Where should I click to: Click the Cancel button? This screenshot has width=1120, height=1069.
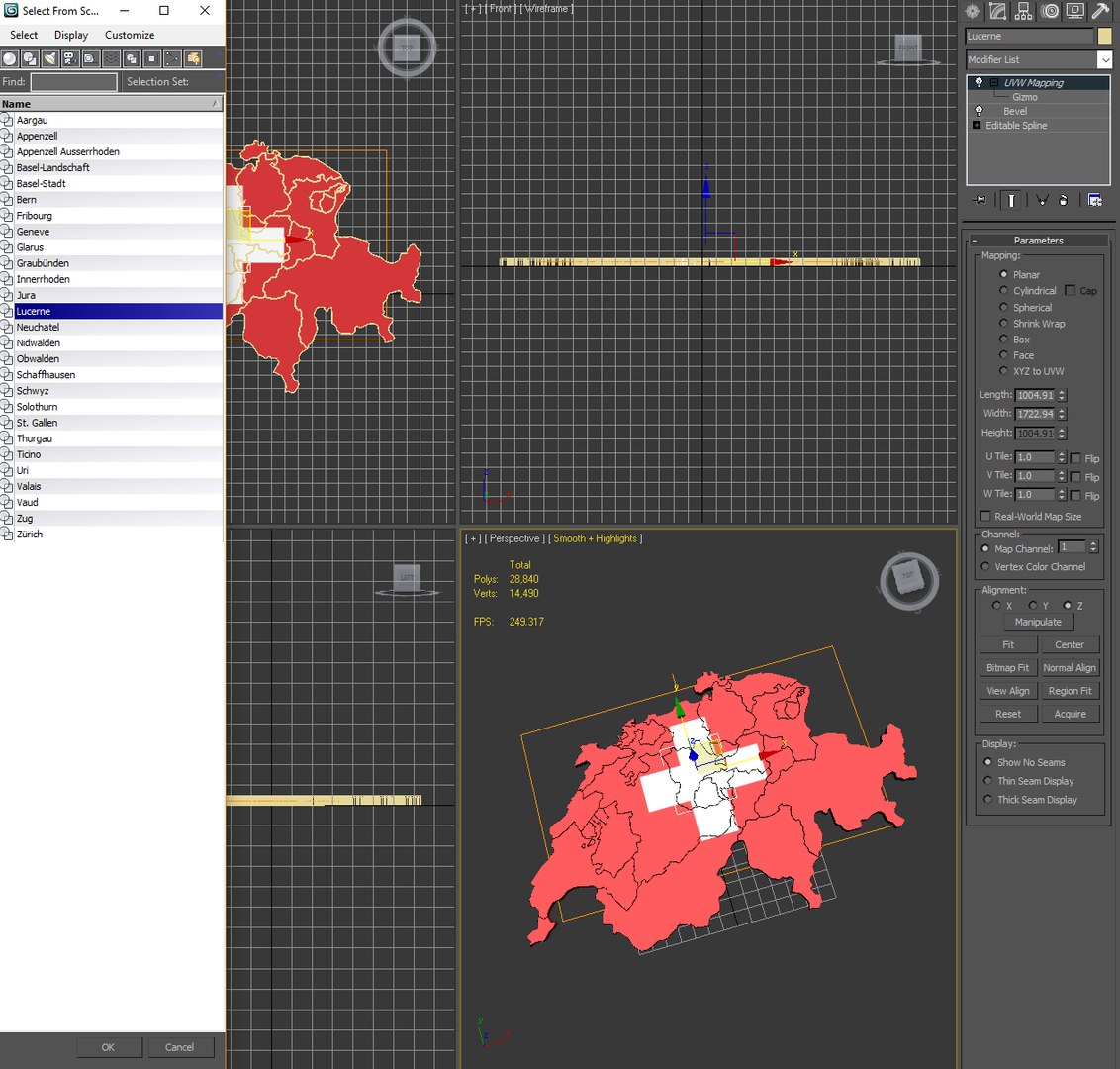179,1047
